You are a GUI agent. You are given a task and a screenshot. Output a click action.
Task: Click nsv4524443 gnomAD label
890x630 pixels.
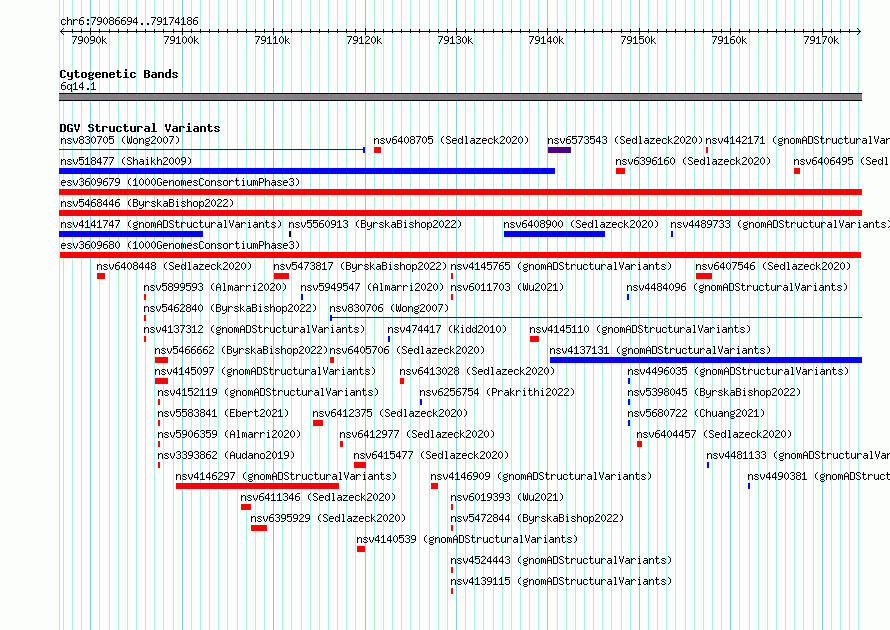click(x=561, y=560)
